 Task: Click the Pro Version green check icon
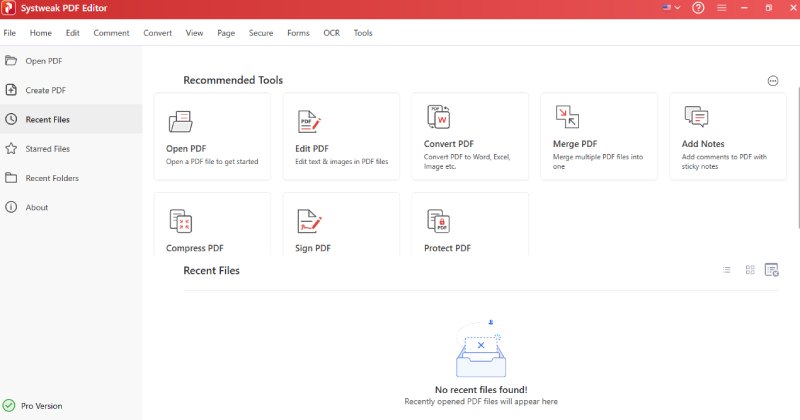coord(9,405)
